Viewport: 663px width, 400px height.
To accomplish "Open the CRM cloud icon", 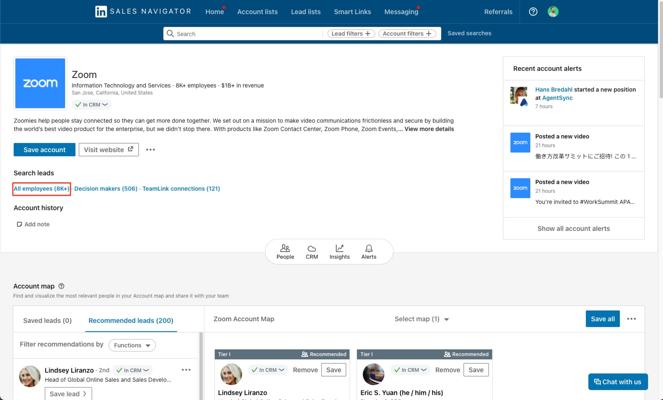I will click(312, 252).
